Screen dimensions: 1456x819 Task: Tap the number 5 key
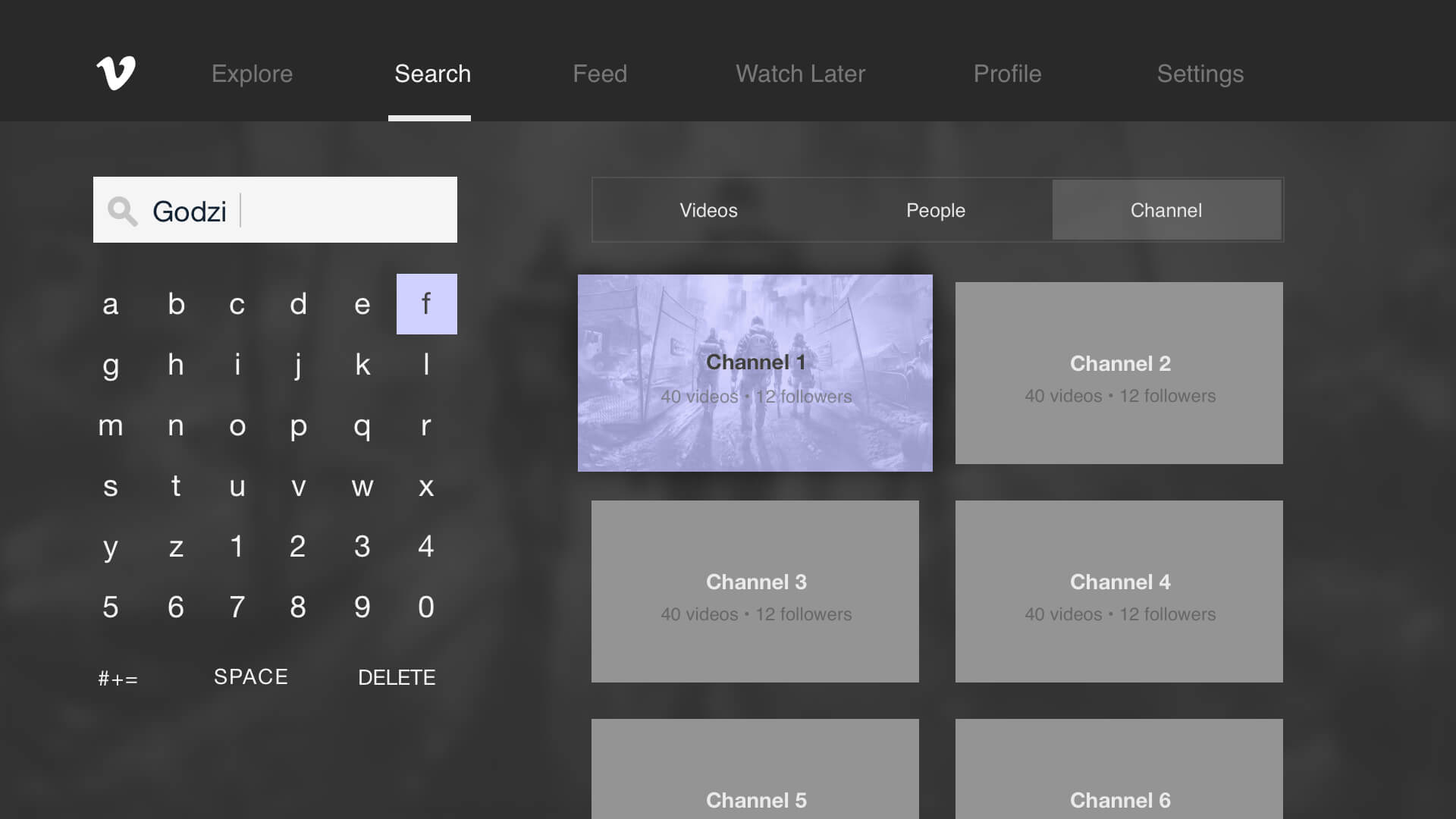click(x=111, y=607)
